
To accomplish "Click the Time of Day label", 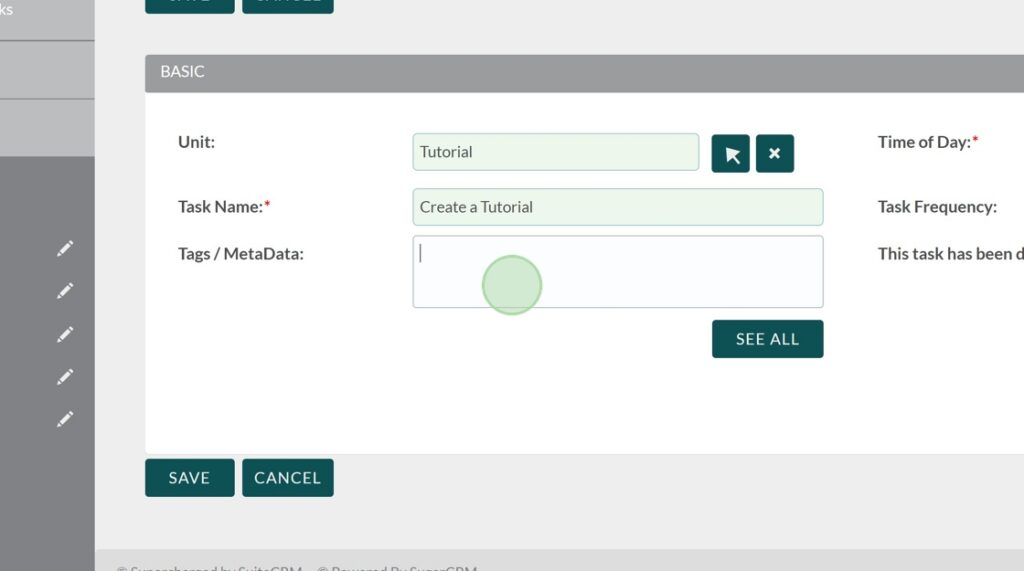I will (924, 142).
